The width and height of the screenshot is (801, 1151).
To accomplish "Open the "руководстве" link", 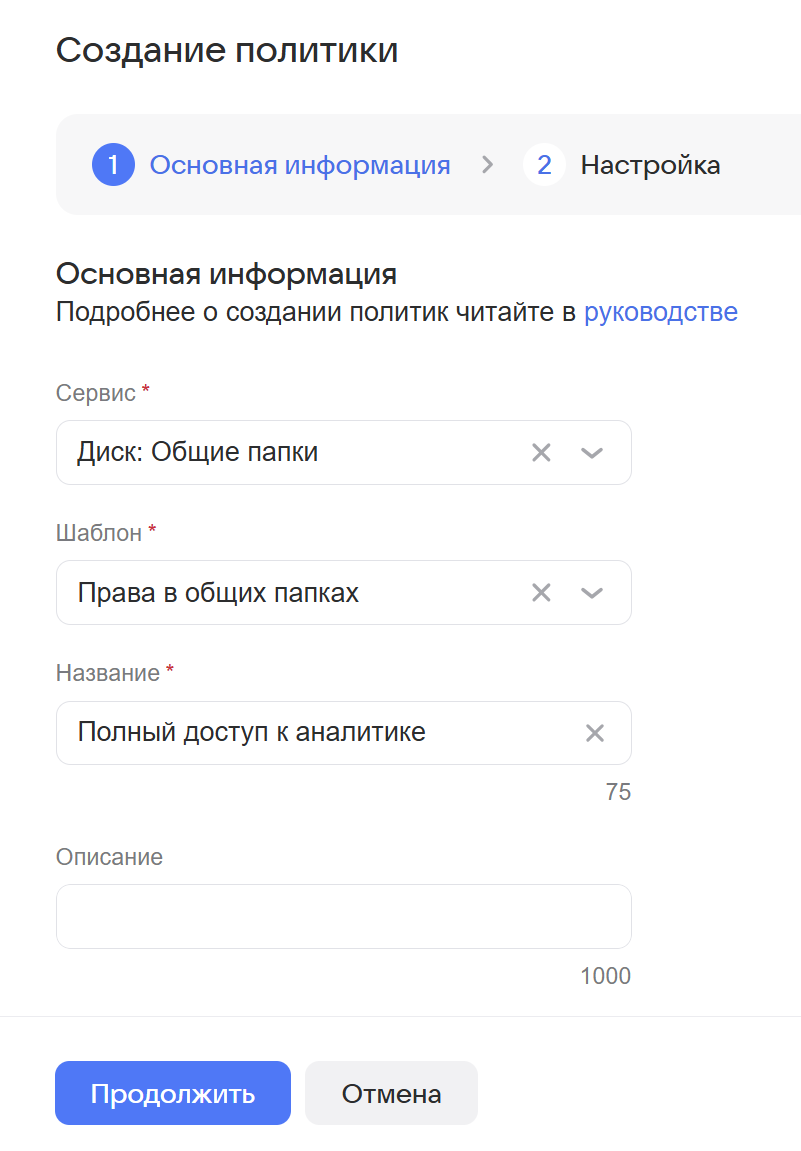I will pos(660,312).
